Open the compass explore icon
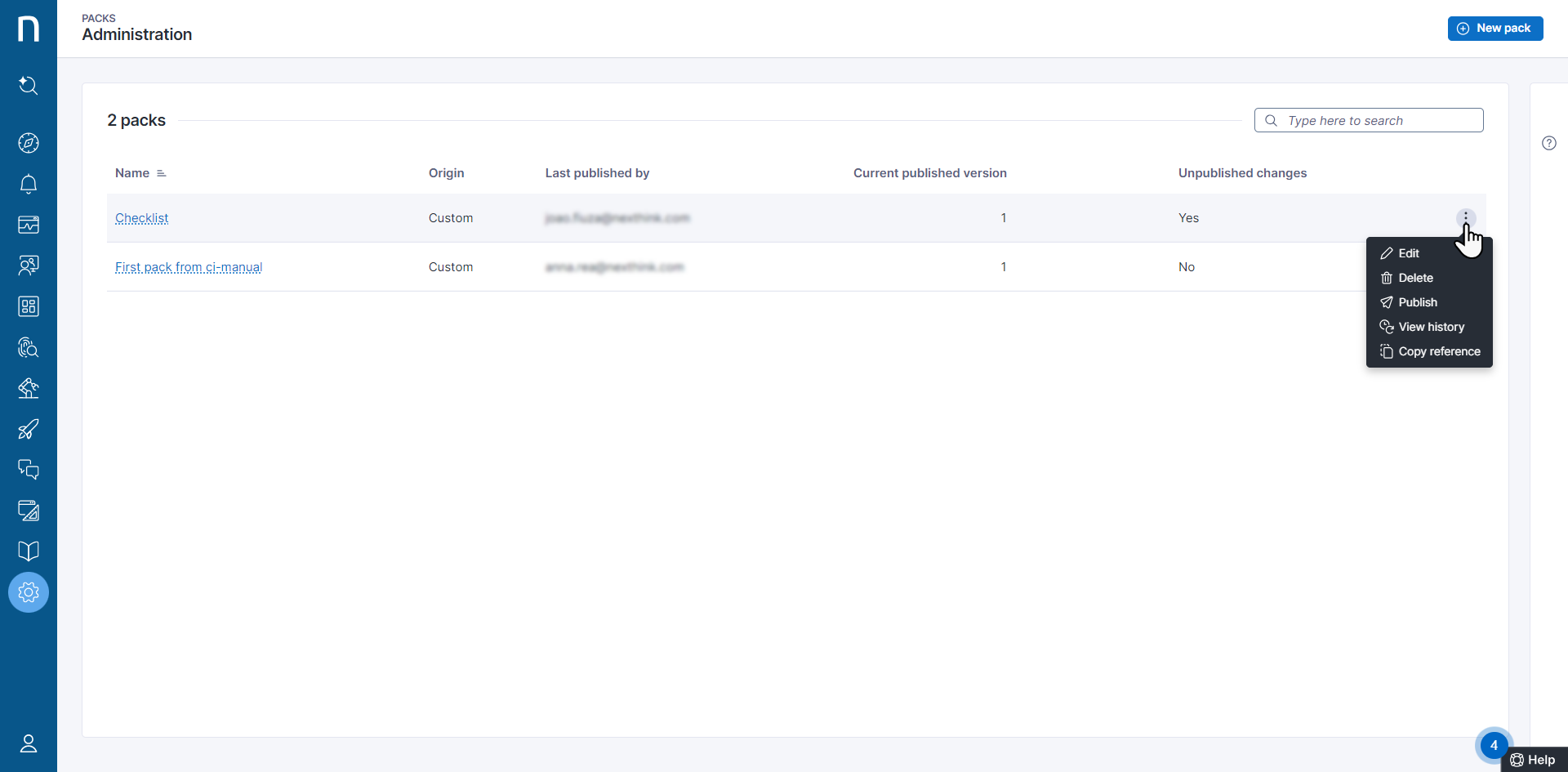This screenshot has height=772, width=1568. [29, 143]
